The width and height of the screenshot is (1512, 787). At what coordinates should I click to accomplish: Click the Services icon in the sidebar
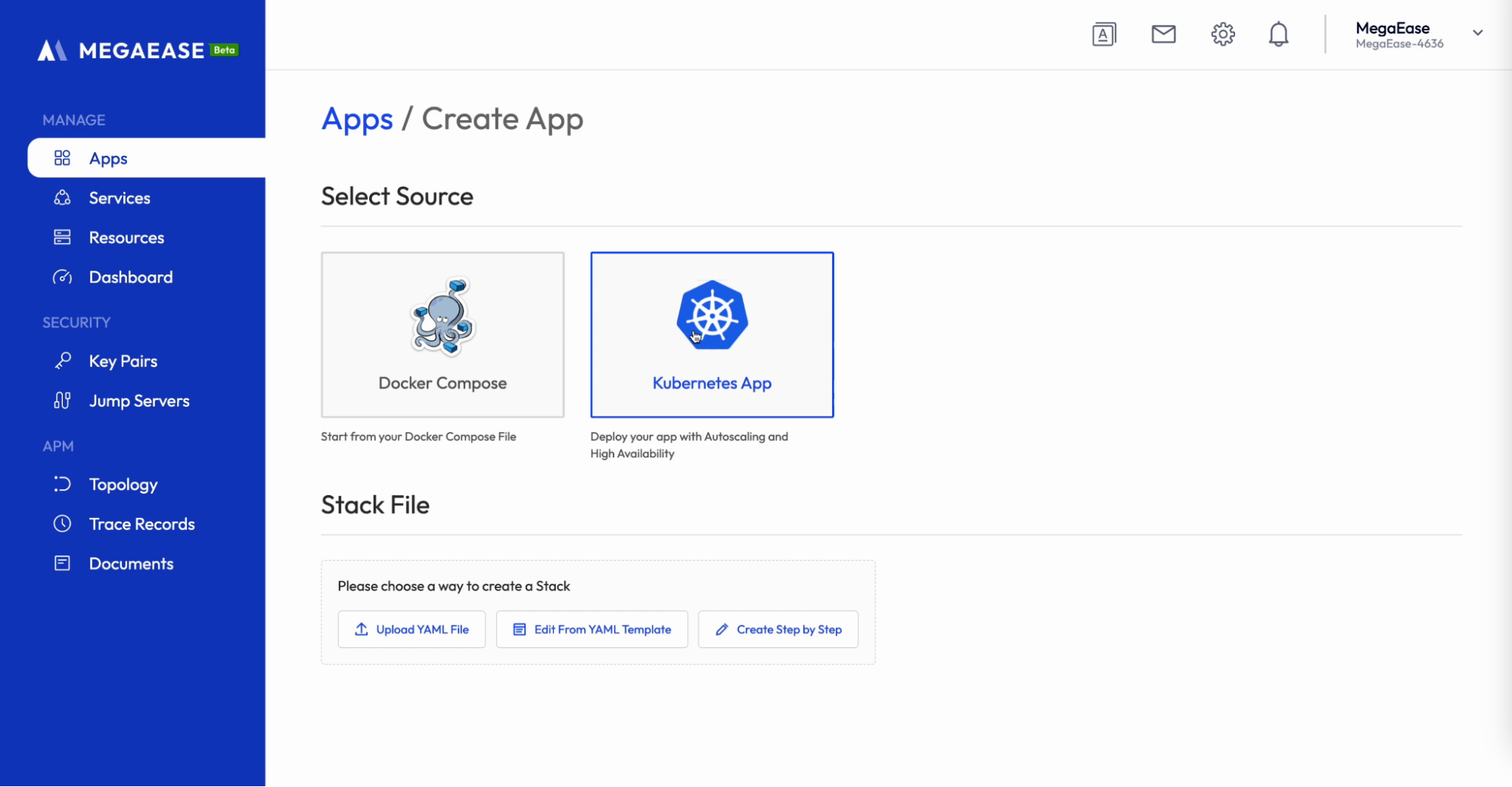(x=62, y=198)
